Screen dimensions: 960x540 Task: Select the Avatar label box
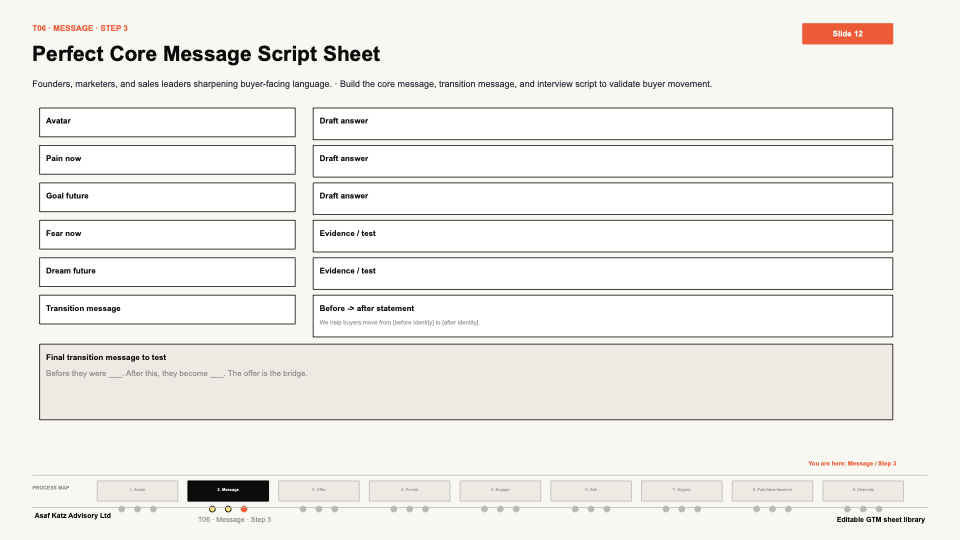click(167, 122)
